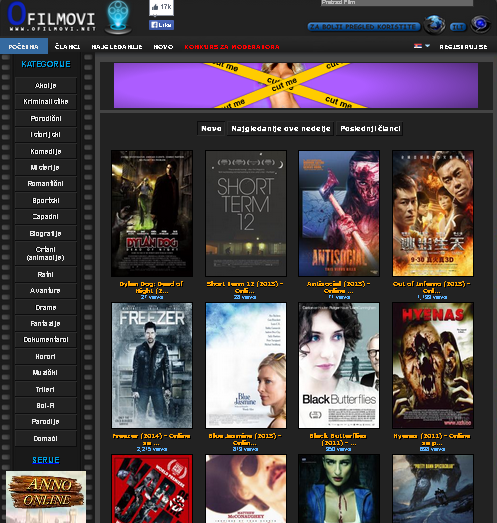
Task: Click the Short Term 12 (2013) title
Action: (245, 287)
